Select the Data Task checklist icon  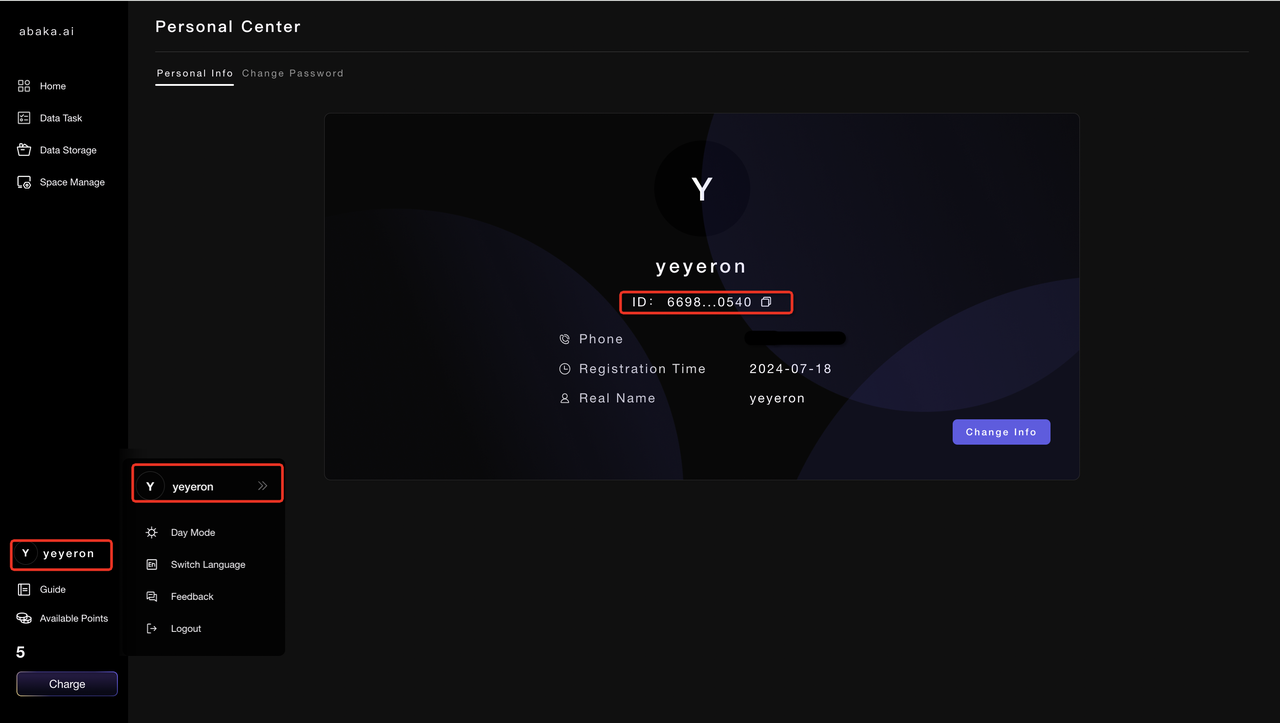pyautogui.click(x=24, y=118)
